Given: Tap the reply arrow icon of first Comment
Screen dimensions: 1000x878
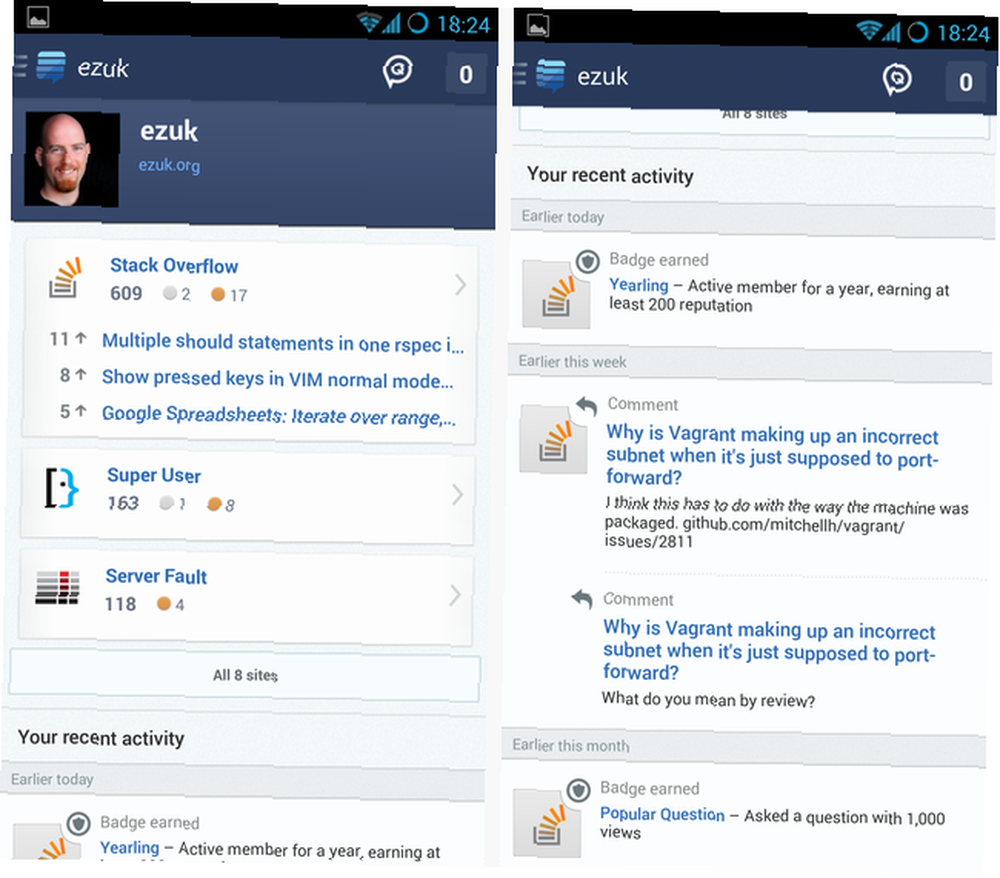Looking at the screenshot, I should click(x=586, y=406).
